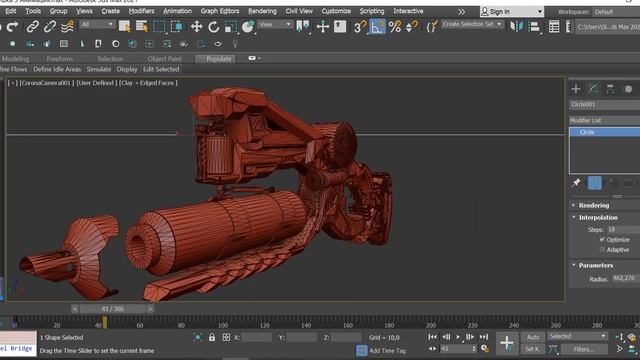The height and width of the screenshot is (360, 640).
Task: Toggle the Selection Lock icon
Action: tap(212, 338)
